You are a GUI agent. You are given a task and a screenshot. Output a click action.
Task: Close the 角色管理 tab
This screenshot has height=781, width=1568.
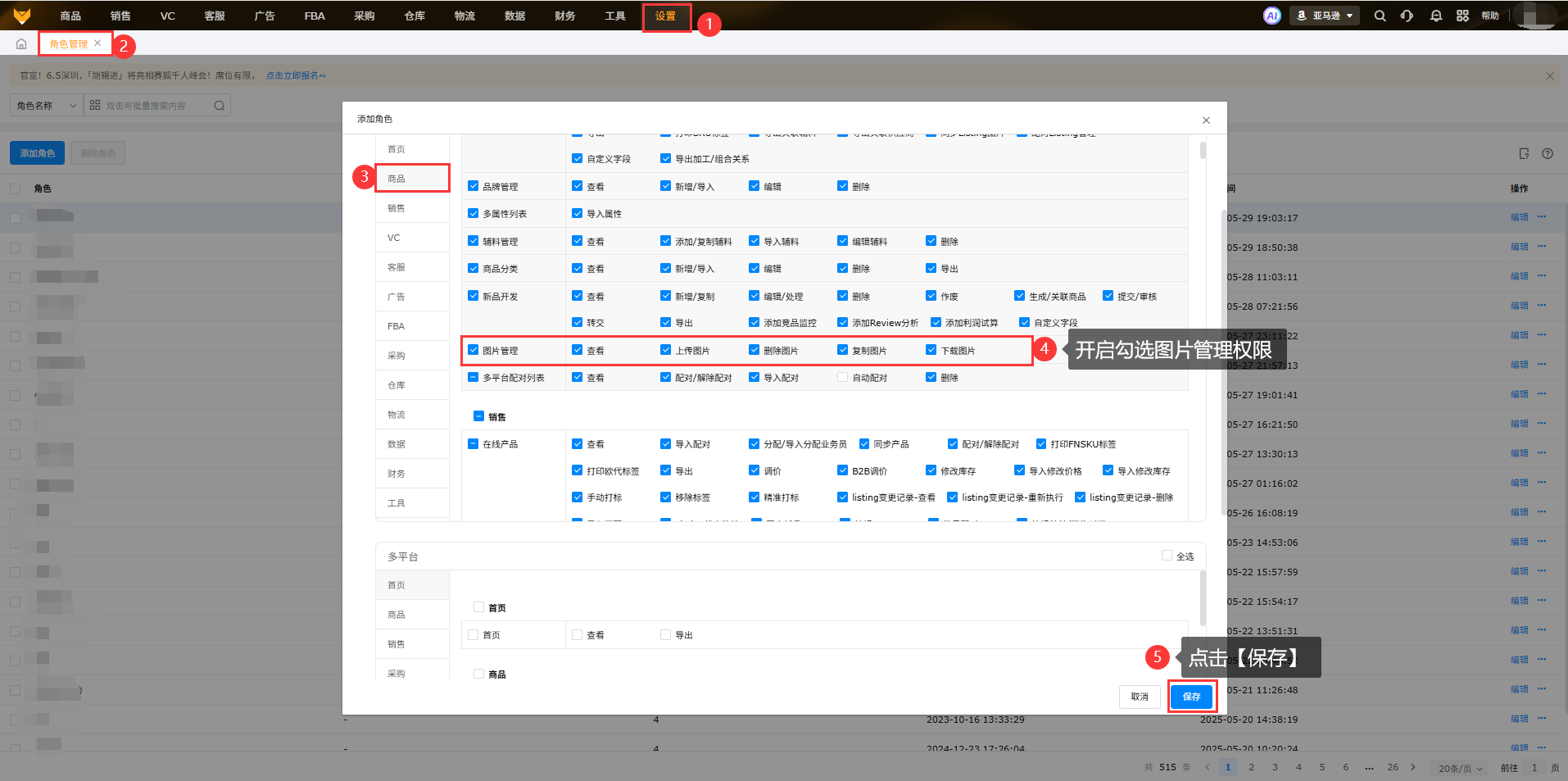pyautogui.click(x=97, y=43)
